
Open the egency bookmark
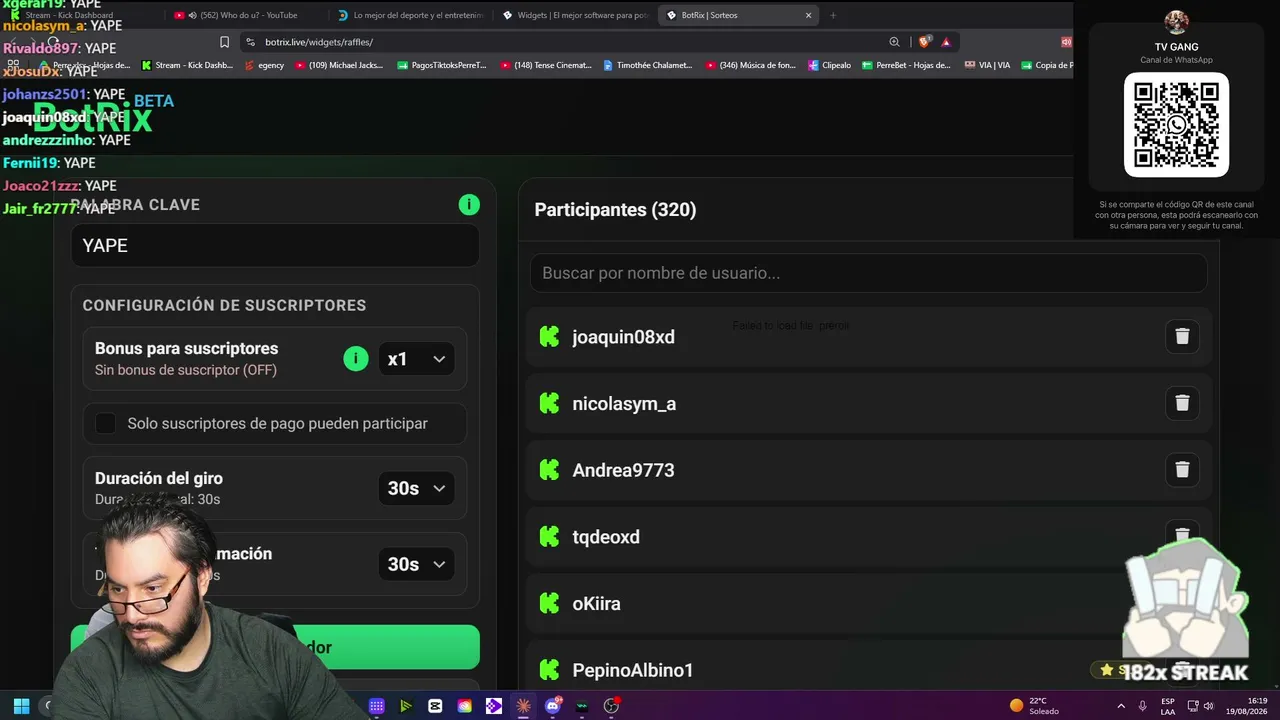point(263,65)
